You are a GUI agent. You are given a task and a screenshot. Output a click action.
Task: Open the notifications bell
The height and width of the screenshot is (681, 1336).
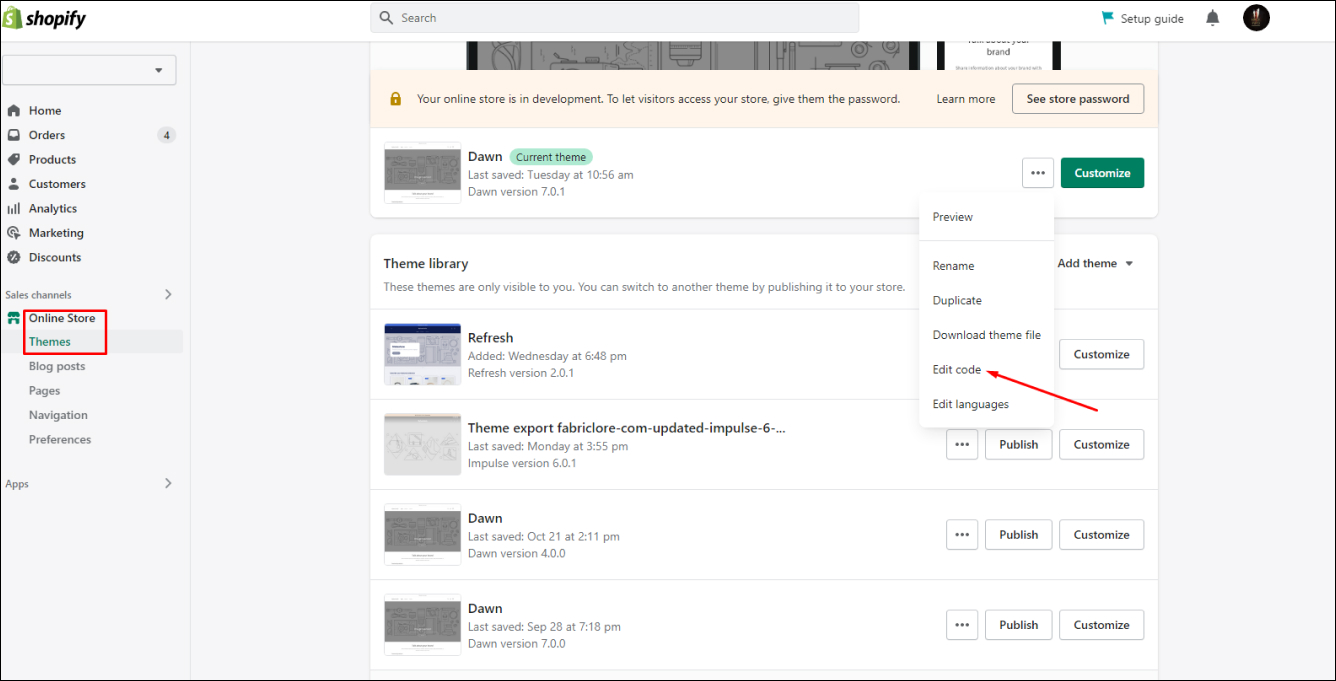click(1213, 18)
